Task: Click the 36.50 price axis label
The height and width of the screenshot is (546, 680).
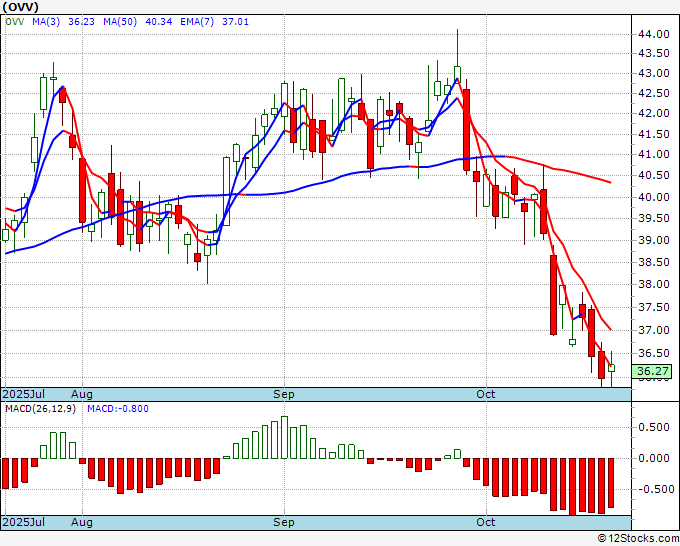Action: (x=654, y=353)
